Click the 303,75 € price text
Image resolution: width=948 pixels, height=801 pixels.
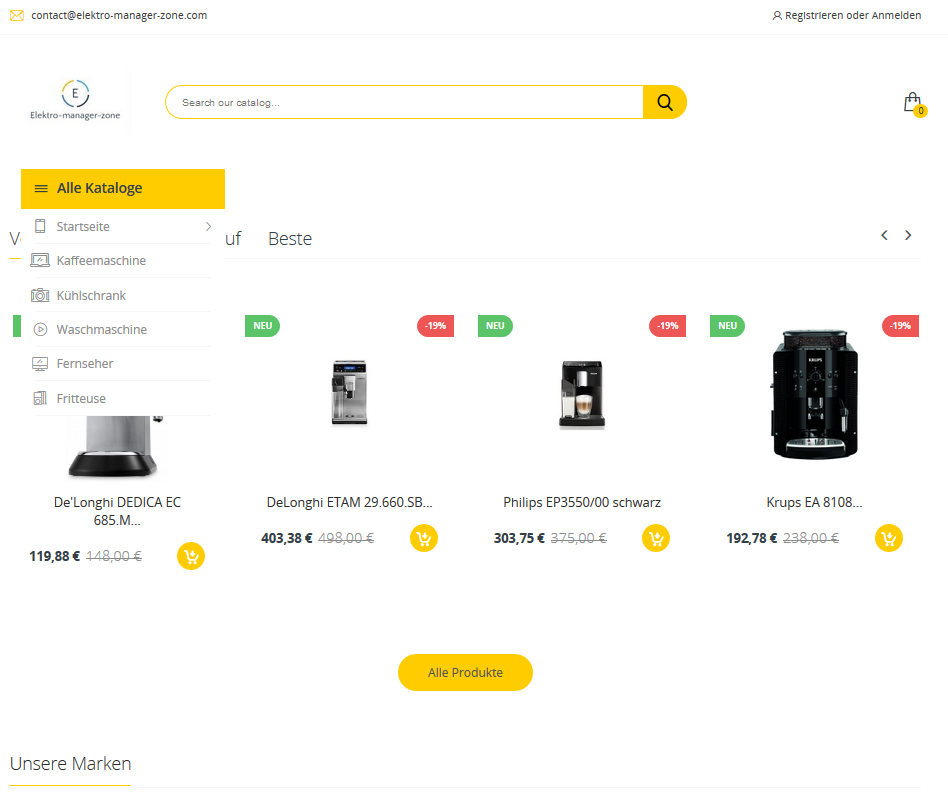519,538
